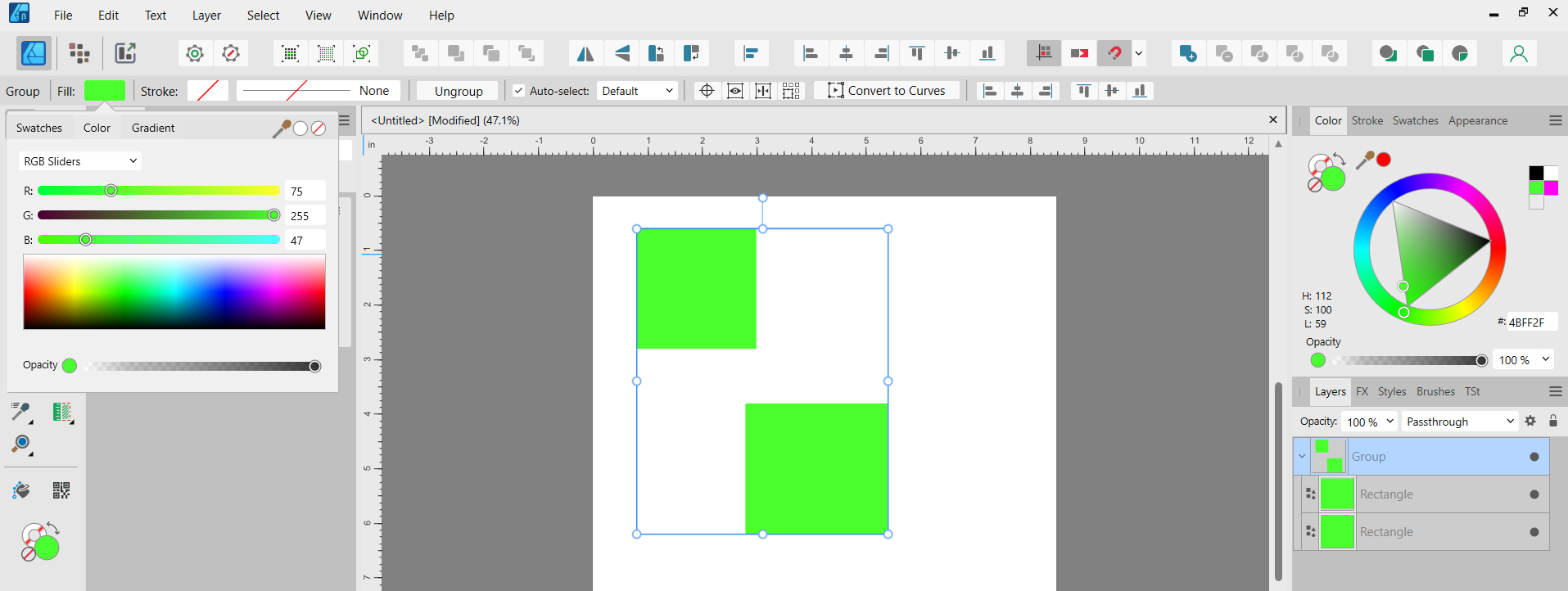This screenshot has height=591, width=1568.
Task: Click the stroke width None box
Action: (319, 91)
